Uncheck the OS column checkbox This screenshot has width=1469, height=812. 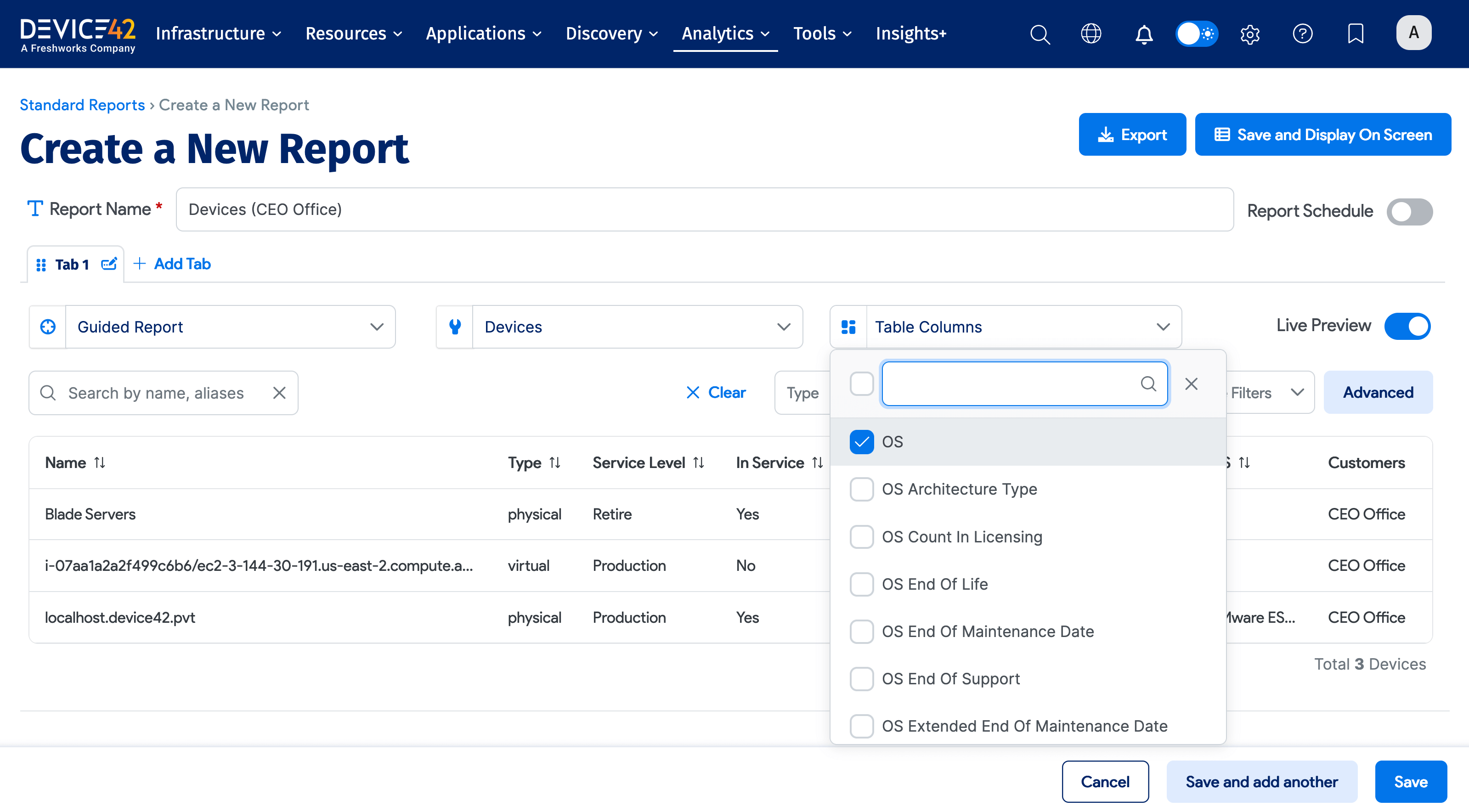(861, 442)
